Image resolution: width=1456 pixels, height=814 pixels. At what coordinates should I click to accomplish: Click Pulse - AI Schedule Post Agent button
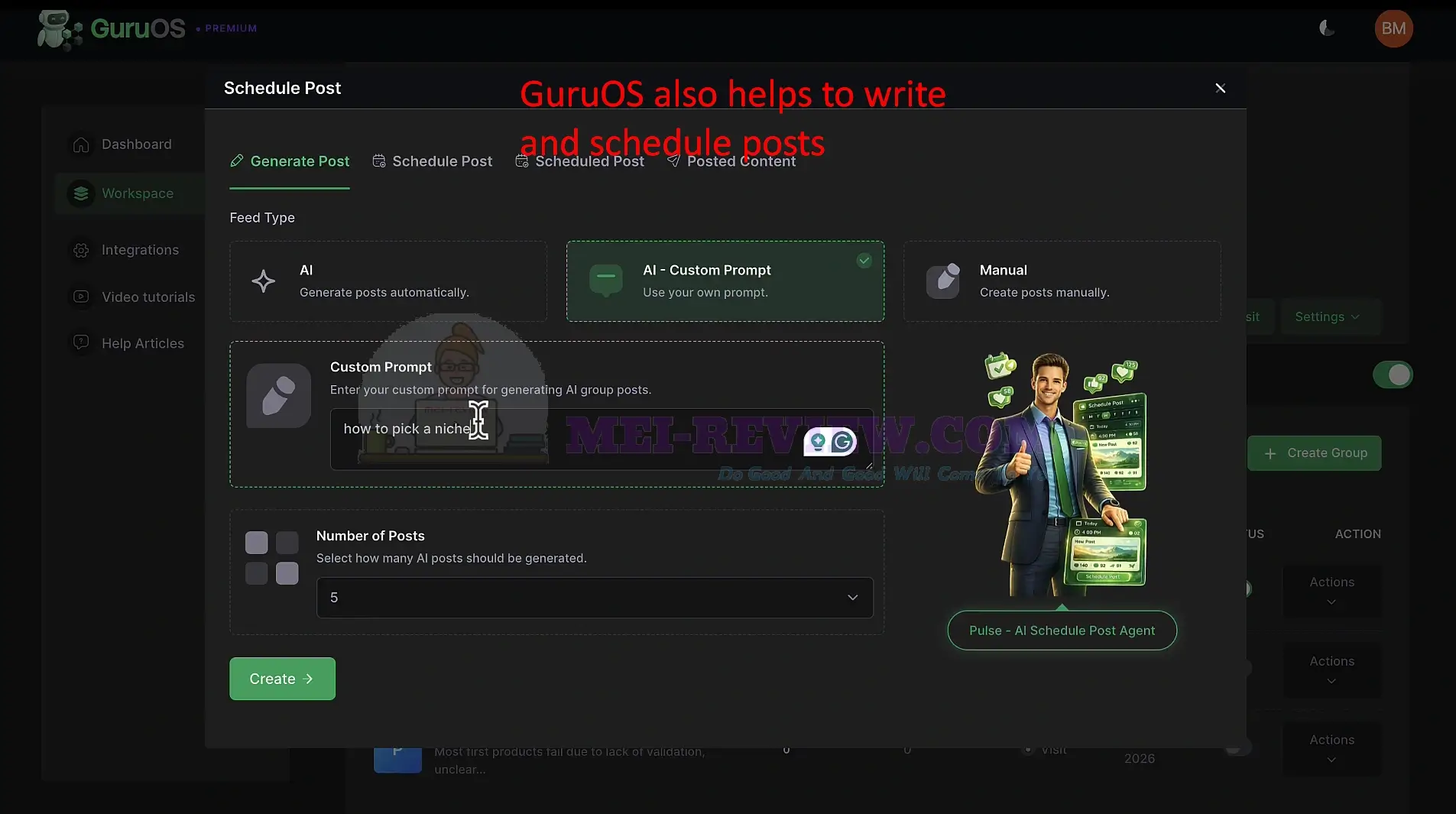click(x=1062, y=631)
